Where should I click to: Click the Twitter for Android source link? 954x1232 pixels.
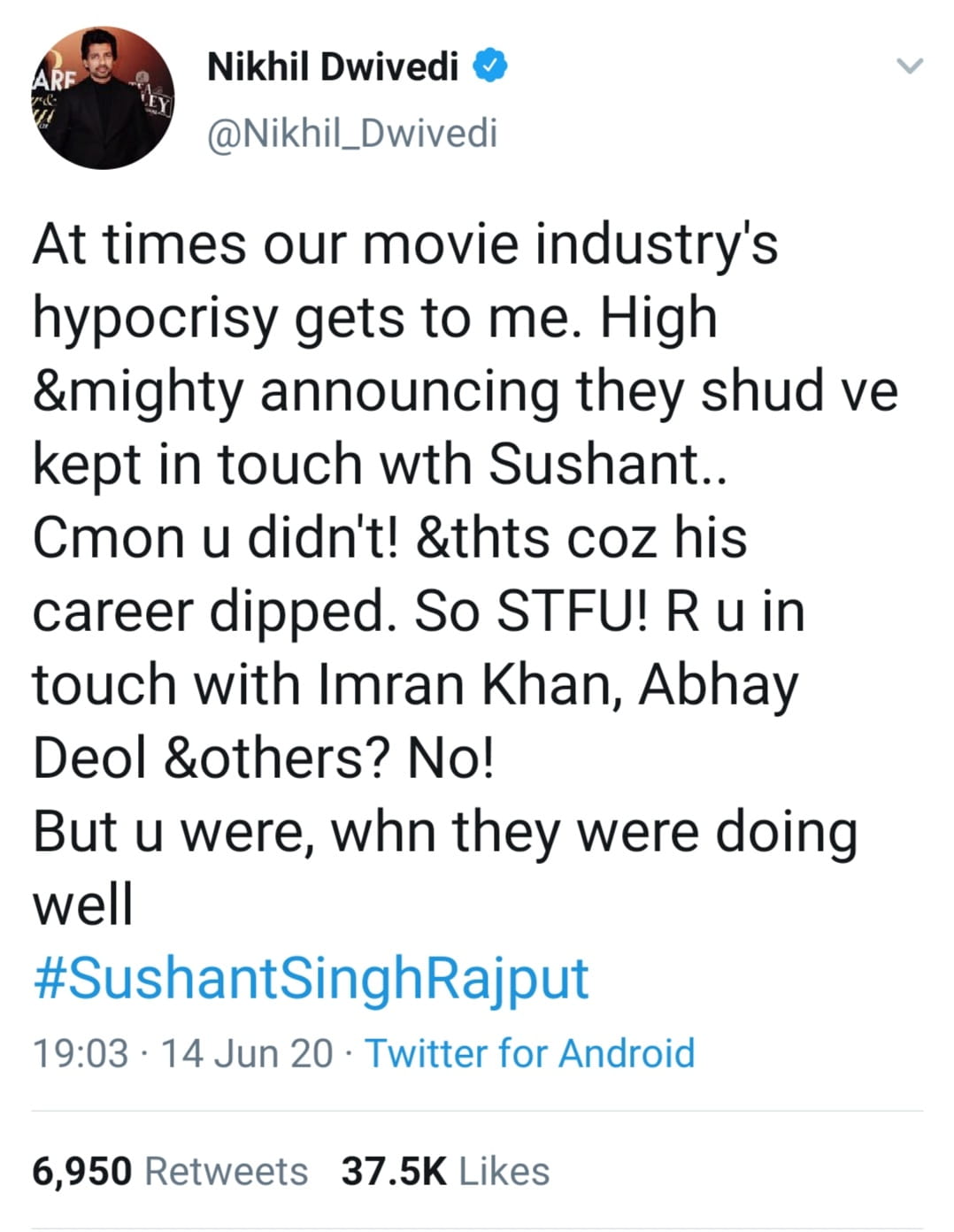click(x=529, y=1053)
